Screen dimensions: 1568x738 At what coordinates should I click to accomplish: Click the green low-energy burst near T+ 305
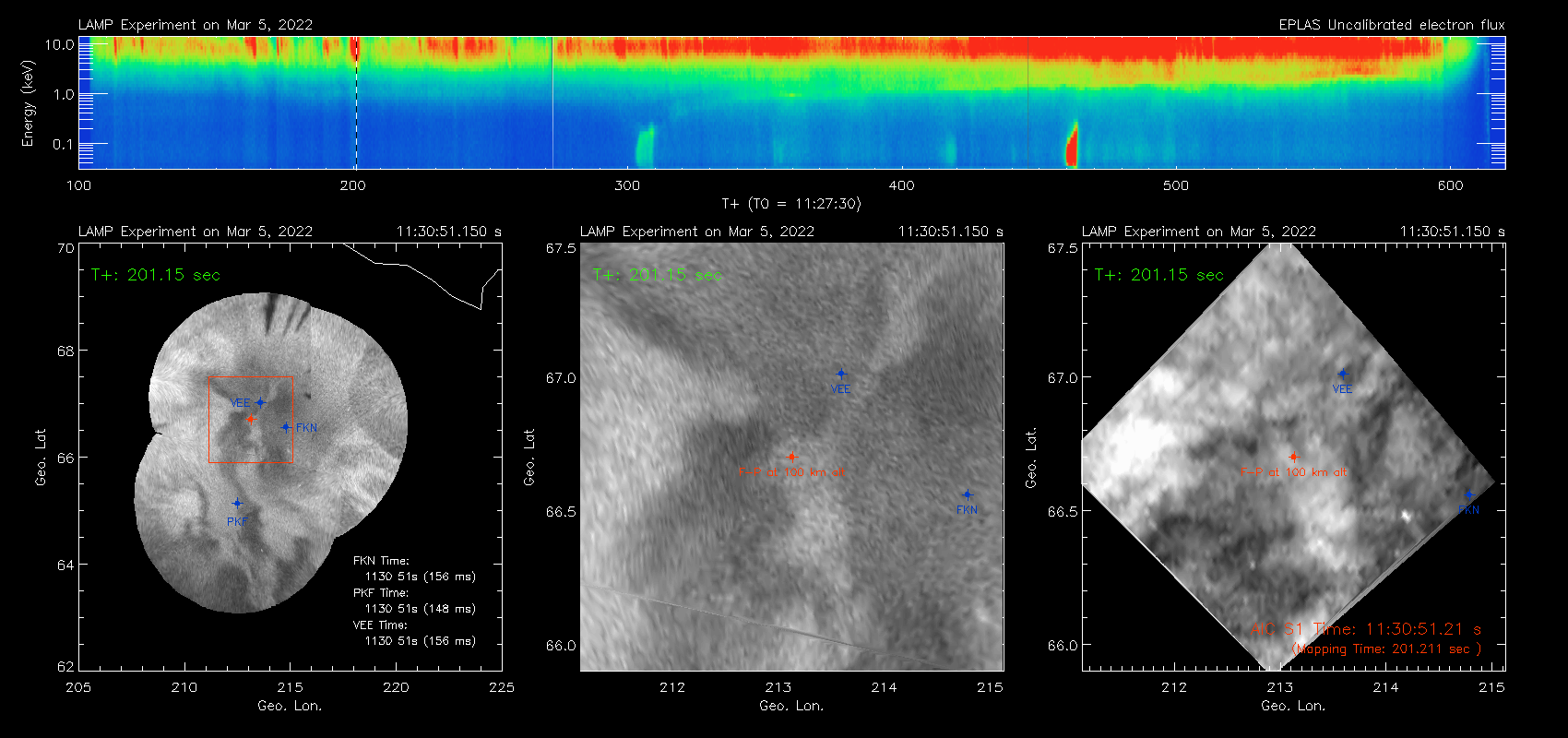point(645,146)
